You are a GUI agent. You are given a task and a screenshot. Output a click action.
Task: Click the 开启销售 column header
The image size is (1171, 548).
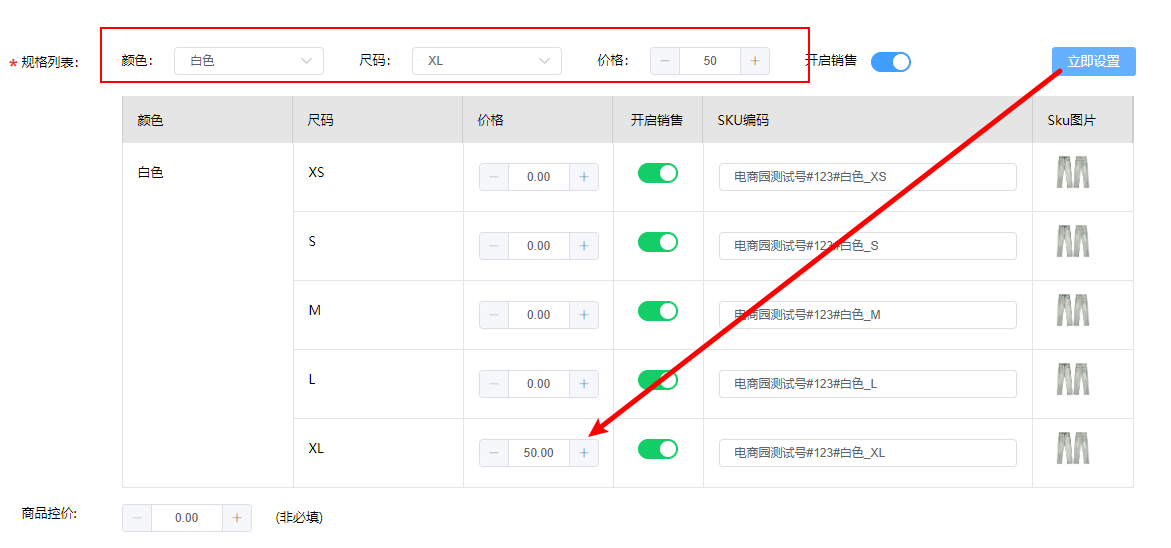click(657, 120)
